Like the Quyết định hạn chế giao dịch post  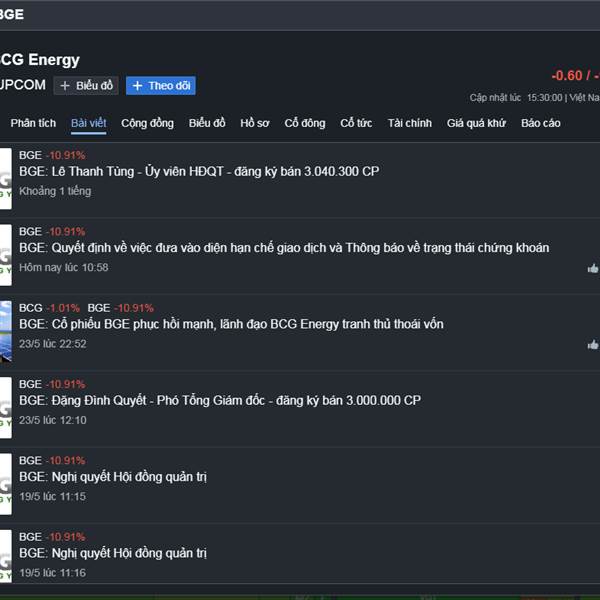(593, 269)
